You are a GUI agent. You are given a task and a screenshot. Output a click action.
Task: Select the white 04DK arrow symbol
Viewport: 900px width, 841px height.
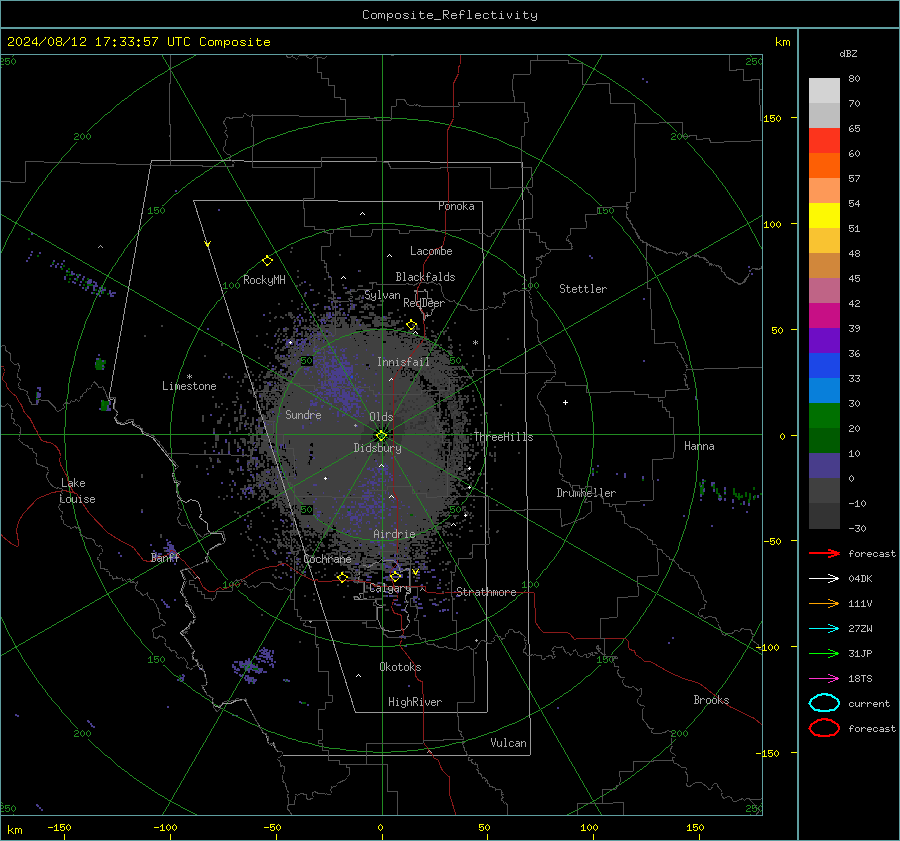[x=824, y=579]
